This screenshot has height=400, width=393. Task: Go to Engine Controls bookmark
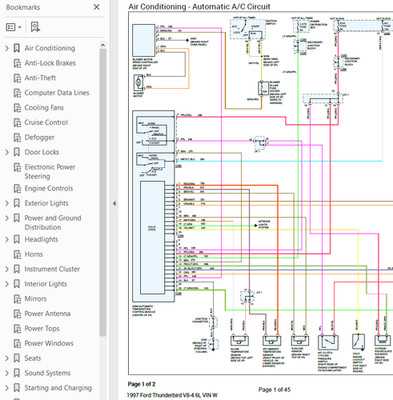coord(48,189)
